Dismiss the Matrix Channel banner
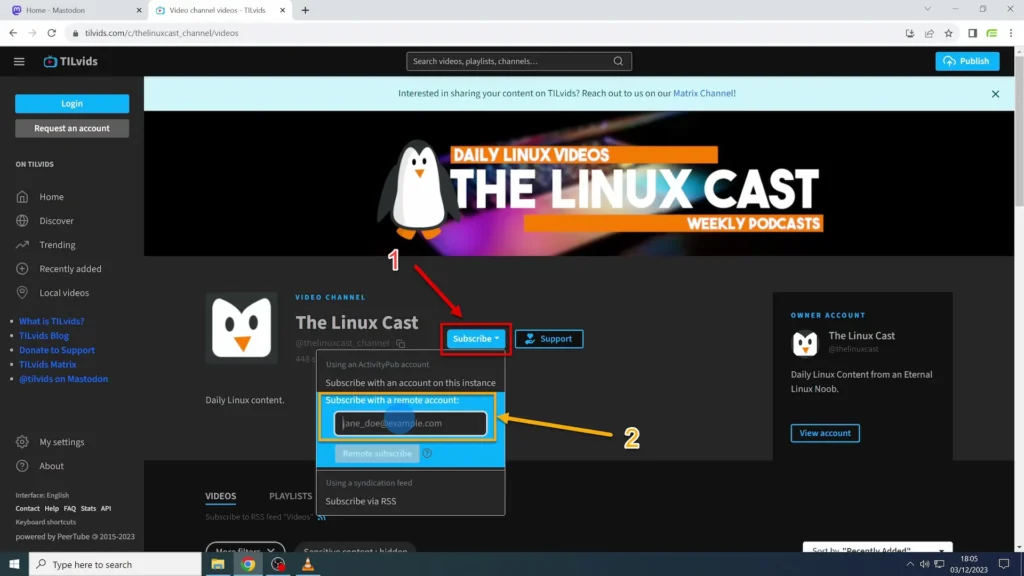The width and height of the screenshot is (1024, 576). (x=995, y=94)
